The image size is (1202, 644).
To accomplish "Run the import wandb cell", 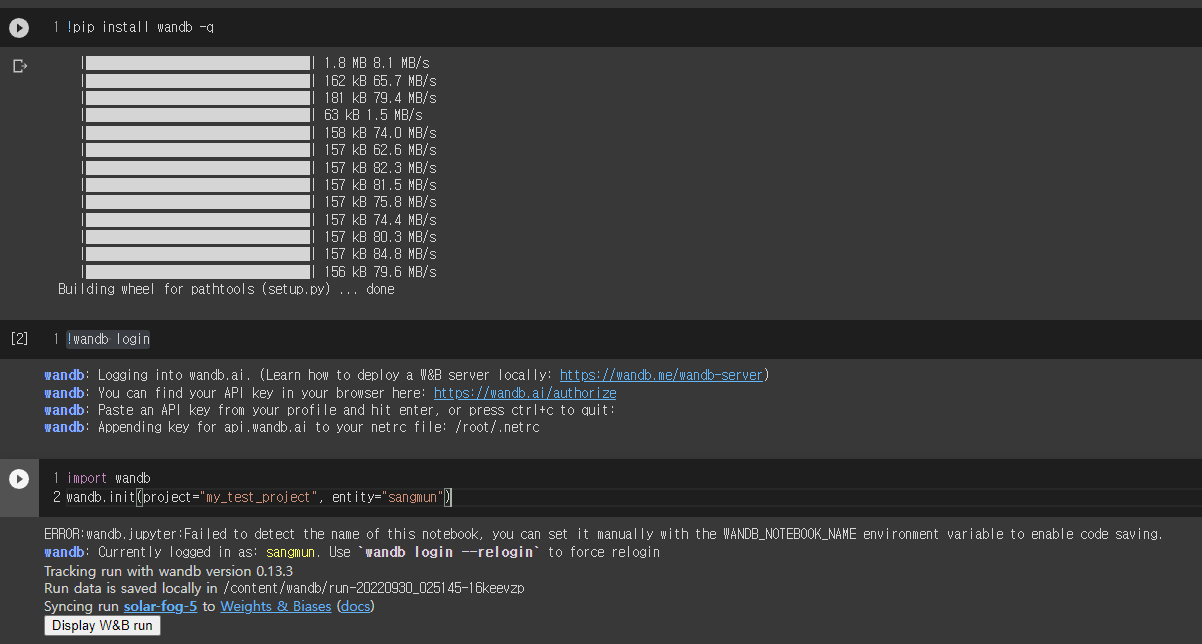I will point(19,479).
